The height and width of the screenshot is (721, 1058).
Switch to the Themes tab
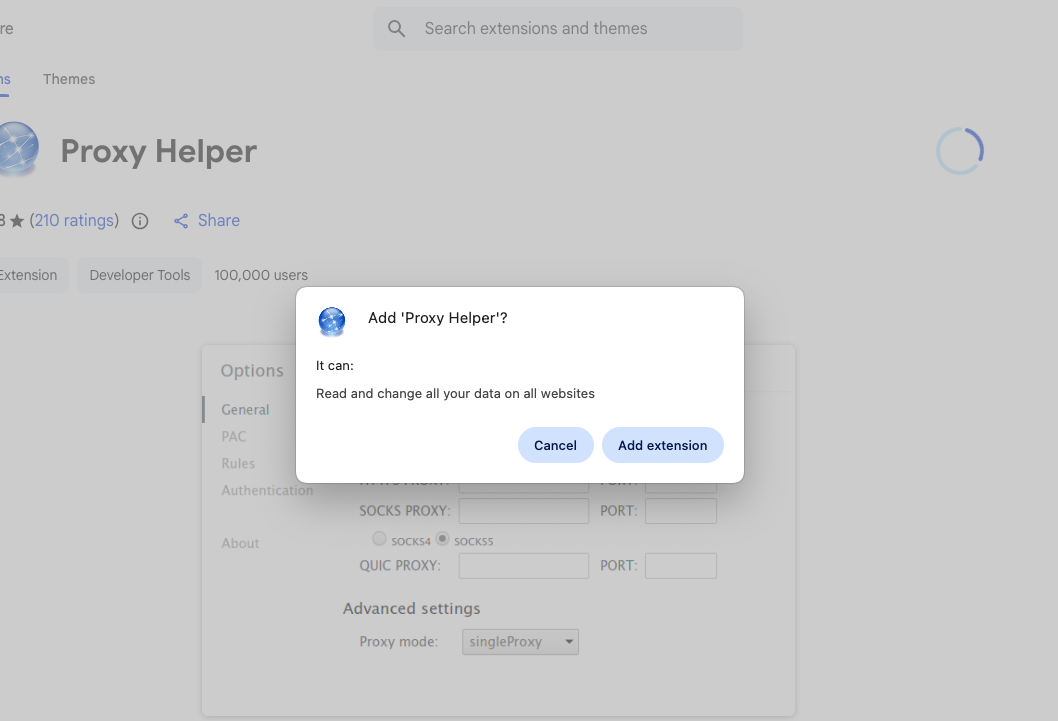69,79
